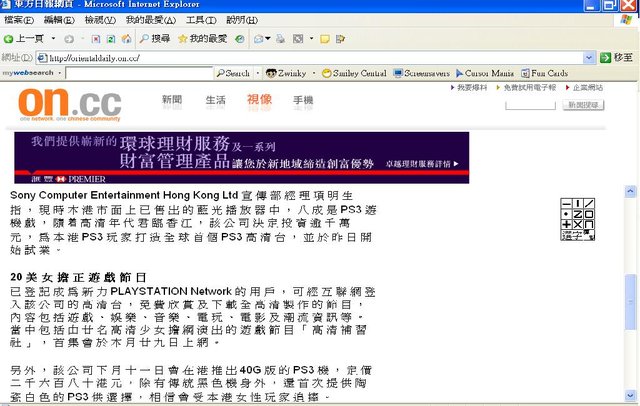Click the 選字 button on input pad
The height and width of the screenshot is (406, 640).
pos(571,235)
